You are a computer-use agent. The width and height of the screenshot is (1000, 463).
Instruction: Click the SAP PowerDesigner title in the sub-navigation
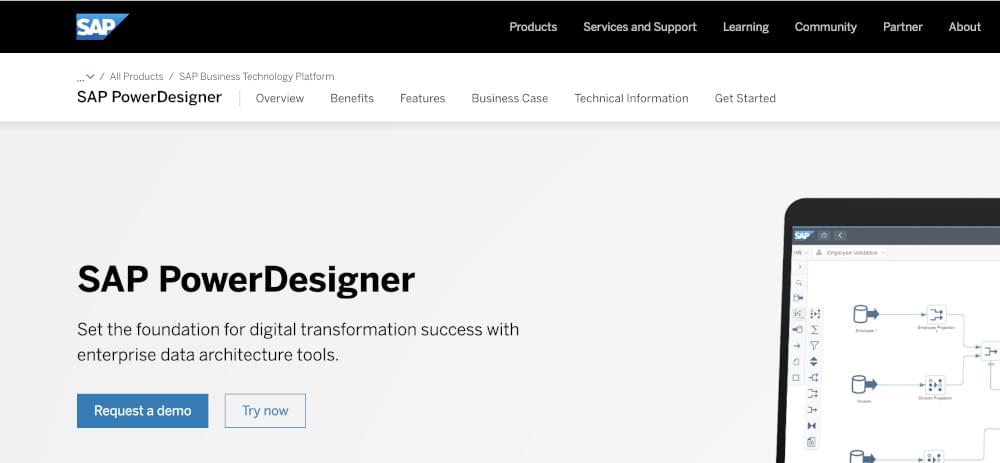(x=149, y=97)
